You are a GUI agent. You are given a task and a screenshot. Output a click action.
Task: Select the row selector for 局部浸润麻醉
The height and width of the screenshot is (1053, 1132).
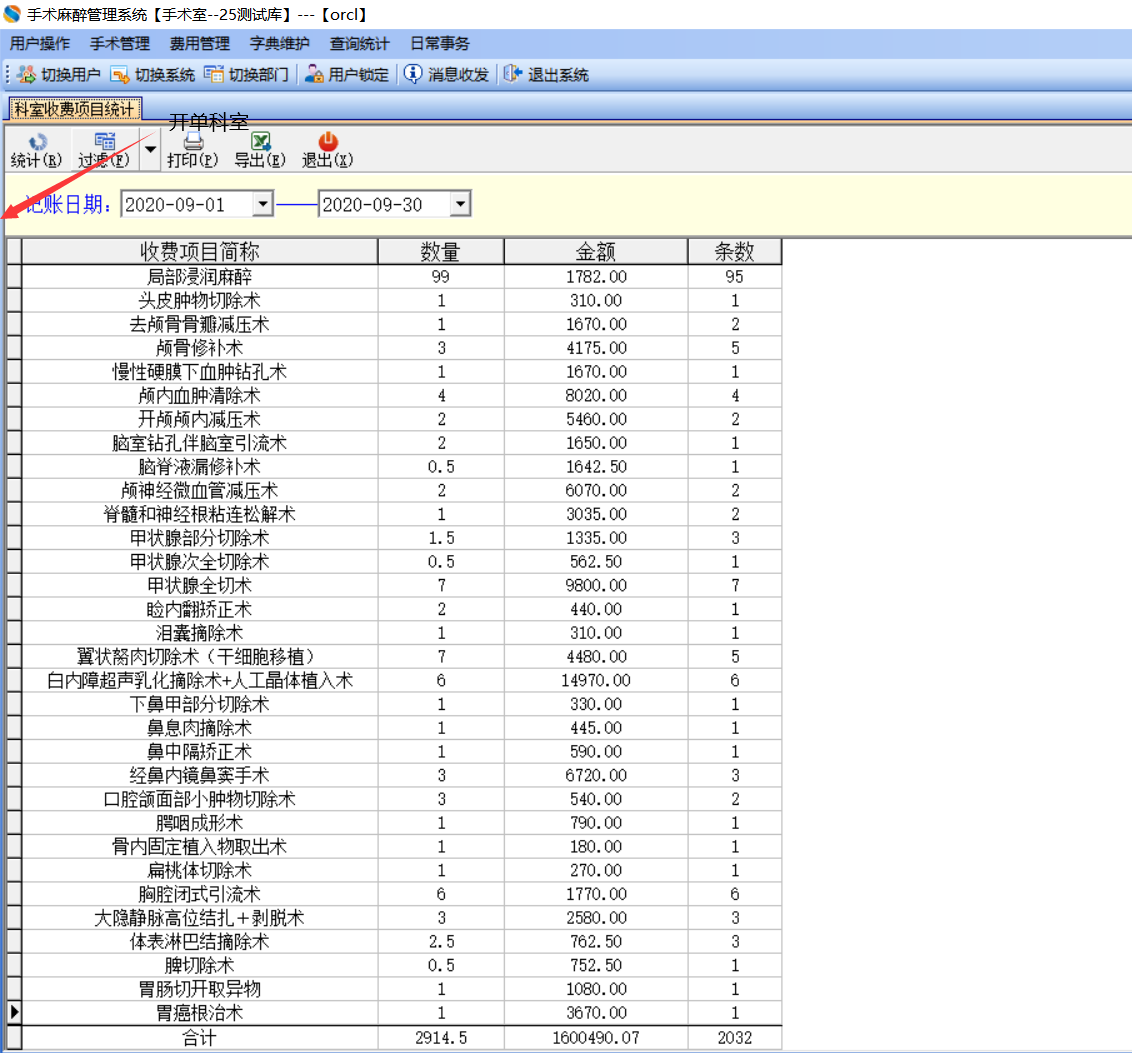coord(14,276)
